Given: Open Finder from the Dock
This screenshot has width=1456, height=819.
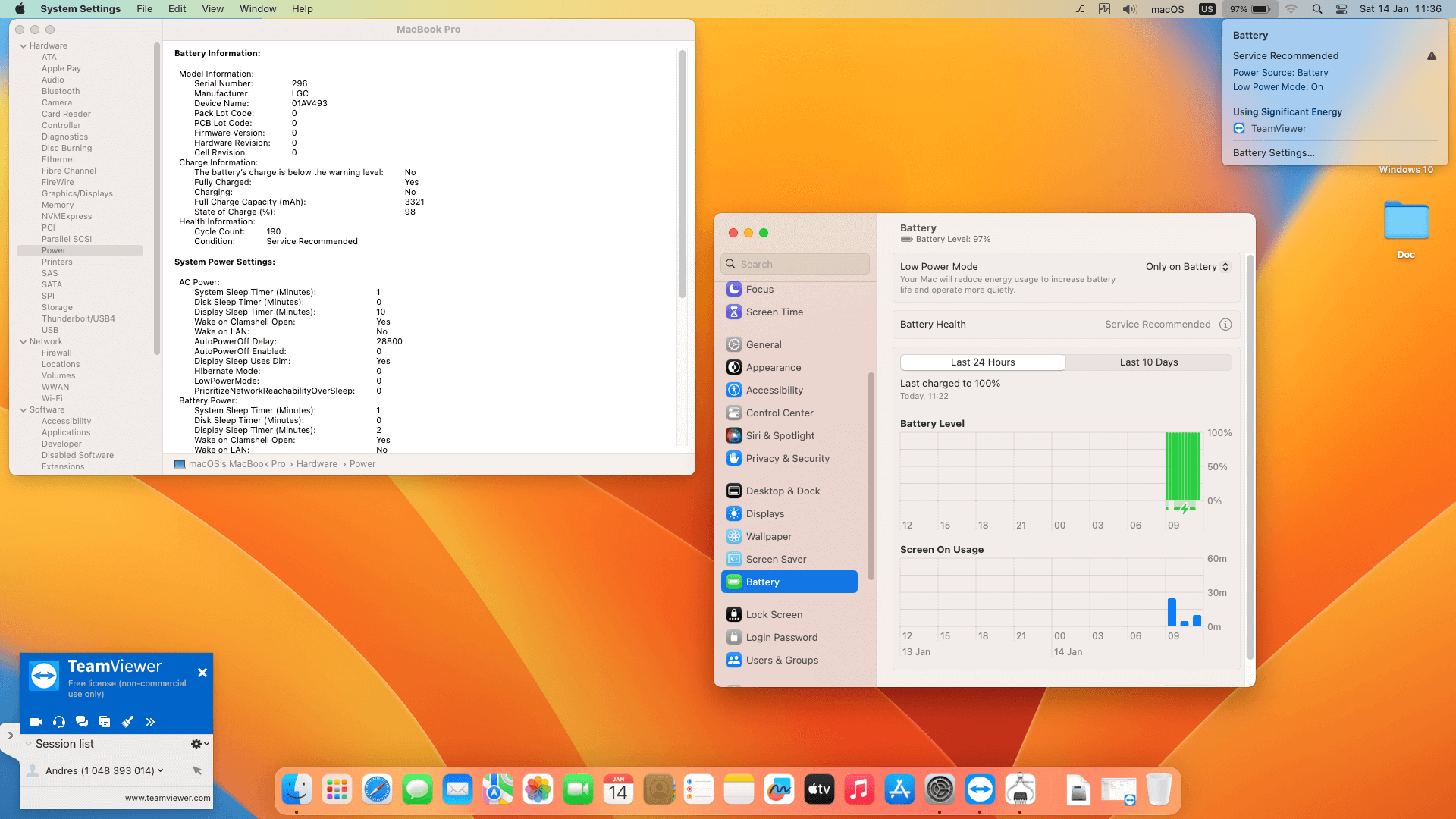Looking at the screenshot, I should point(297,790).
